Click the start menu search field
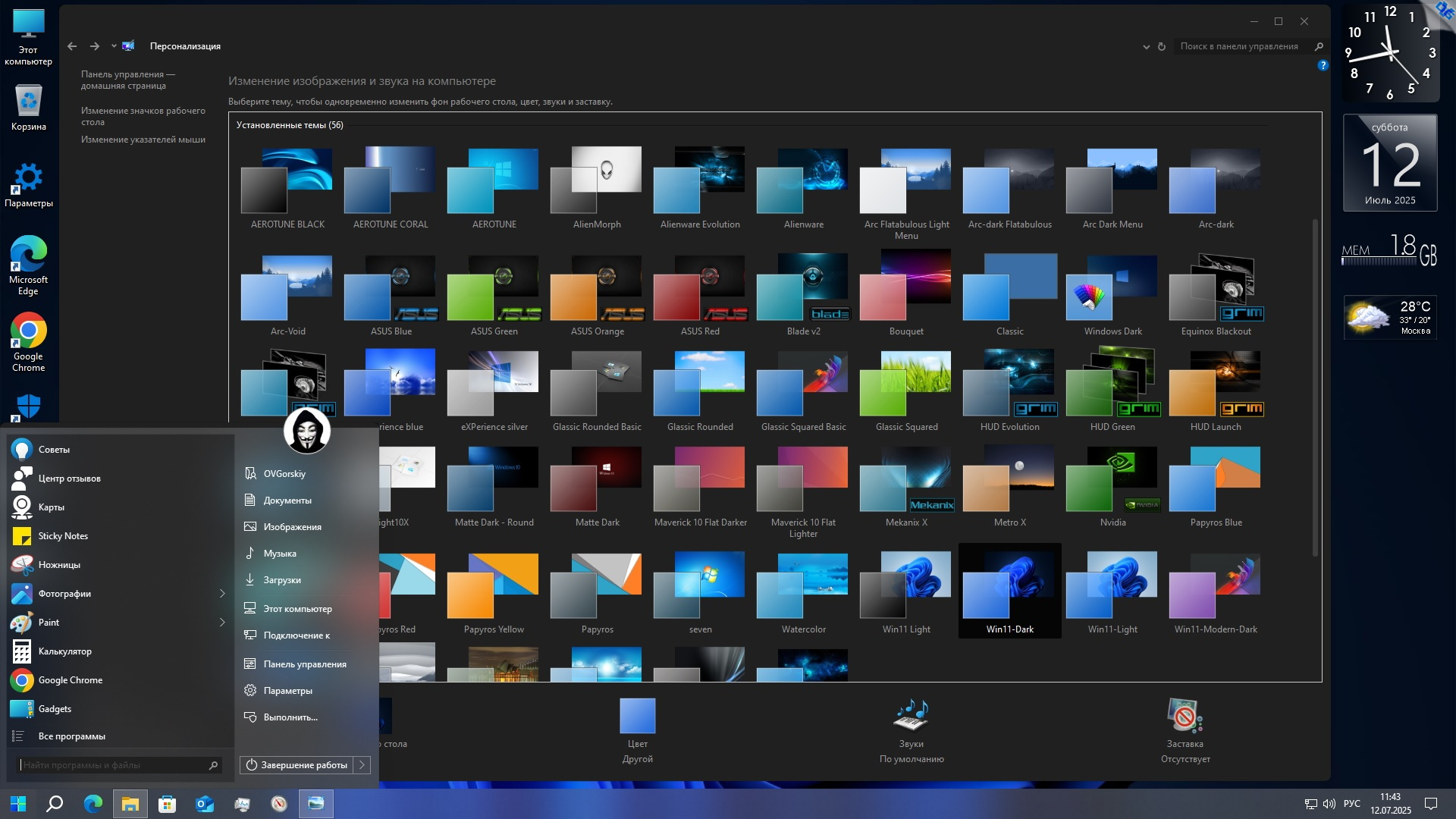This screenshot has width=1456, height=819. 114,765
